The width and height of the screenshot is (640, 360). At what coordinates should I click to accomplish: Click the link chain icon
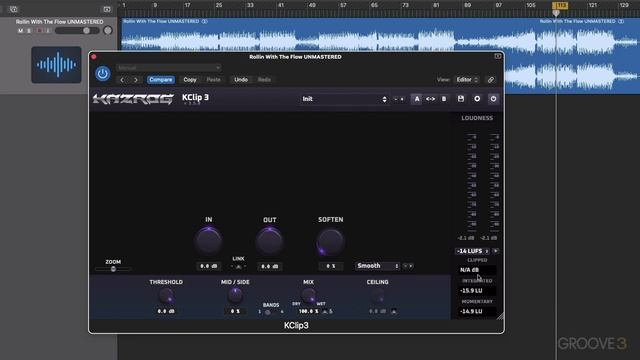pyautogui.click(x=491, y=80)
